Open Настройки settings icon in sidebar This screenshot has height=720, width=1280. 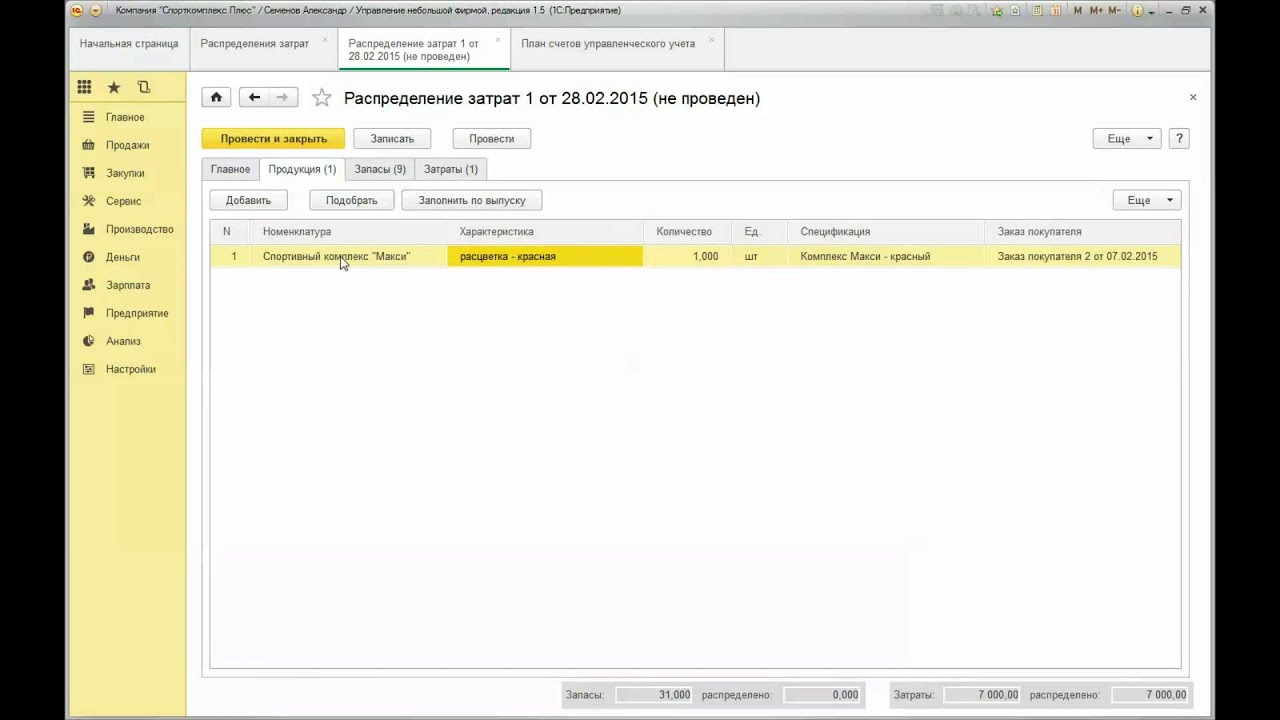click(x=89, y=369)
